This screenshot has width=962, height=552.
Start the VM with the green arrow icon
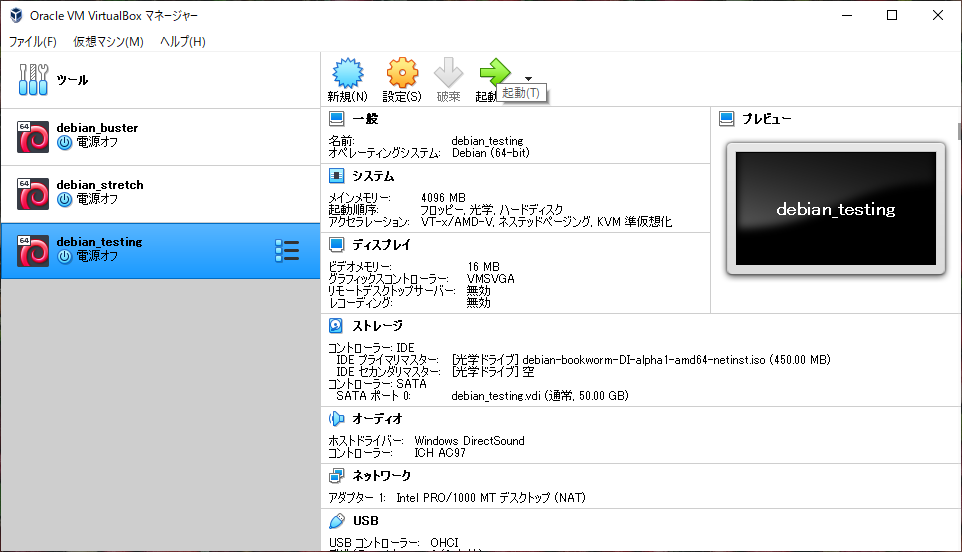(495, 72)
